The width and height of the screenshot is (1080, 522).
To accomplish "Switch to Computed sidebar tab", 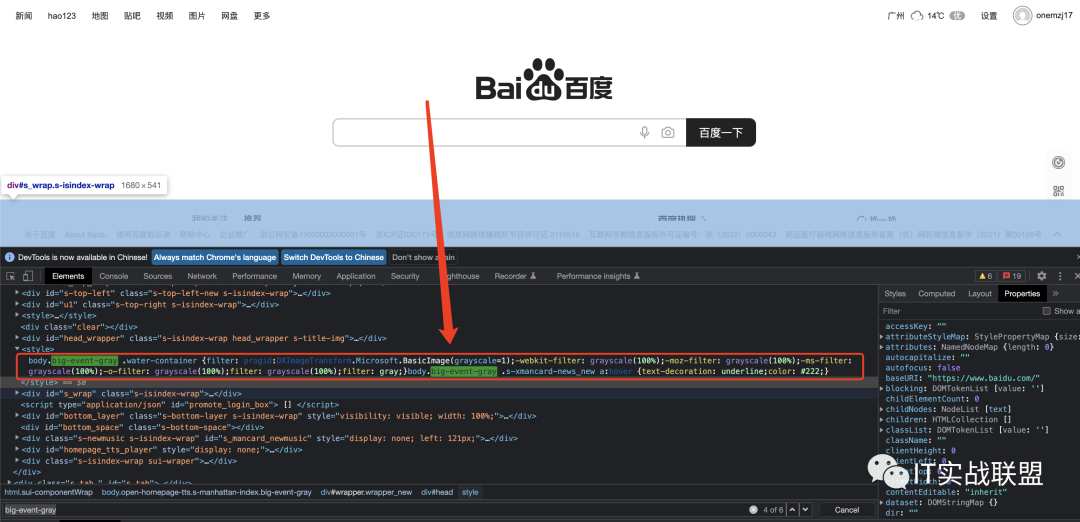I will click(x=937, y=293).
